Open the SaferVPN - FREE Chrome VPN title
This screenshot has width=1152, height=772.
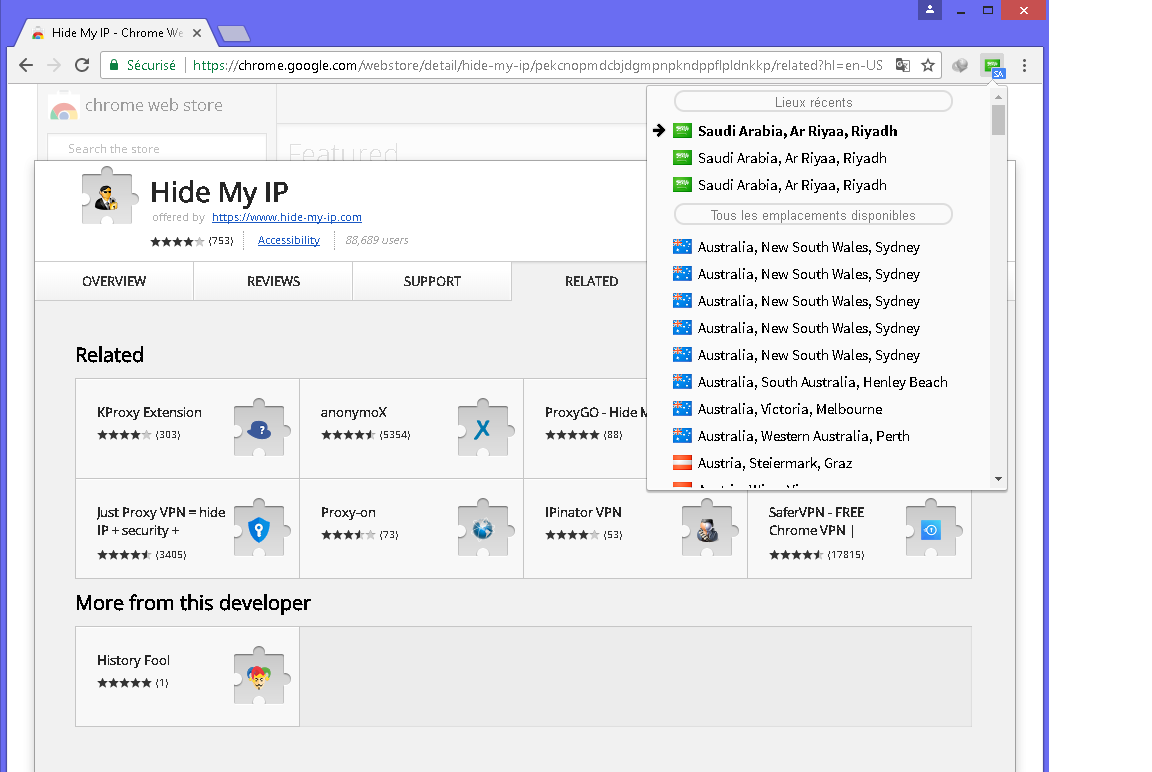[816, 522]
